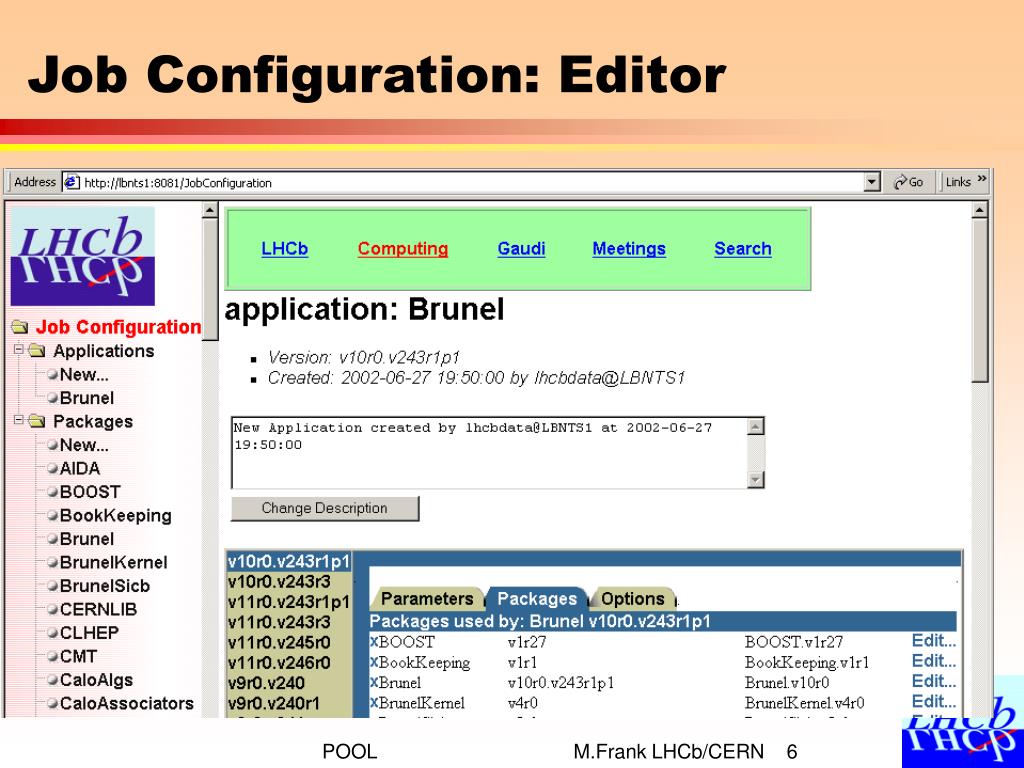The height and width of the screenshot is (768, 1024).
Task: Click the LHCb logo in the sidebar
Action: (x=83, y=256)
